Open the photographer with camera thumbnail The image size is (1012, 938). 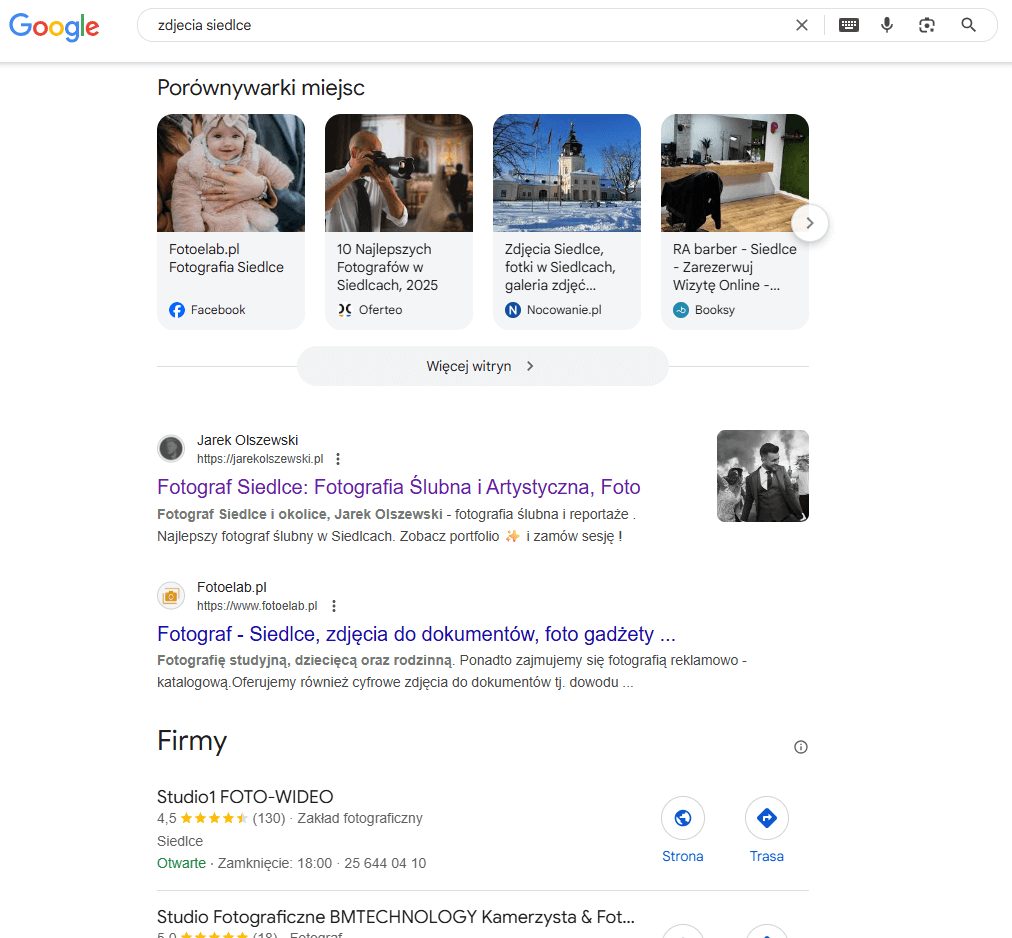[399, 173]
